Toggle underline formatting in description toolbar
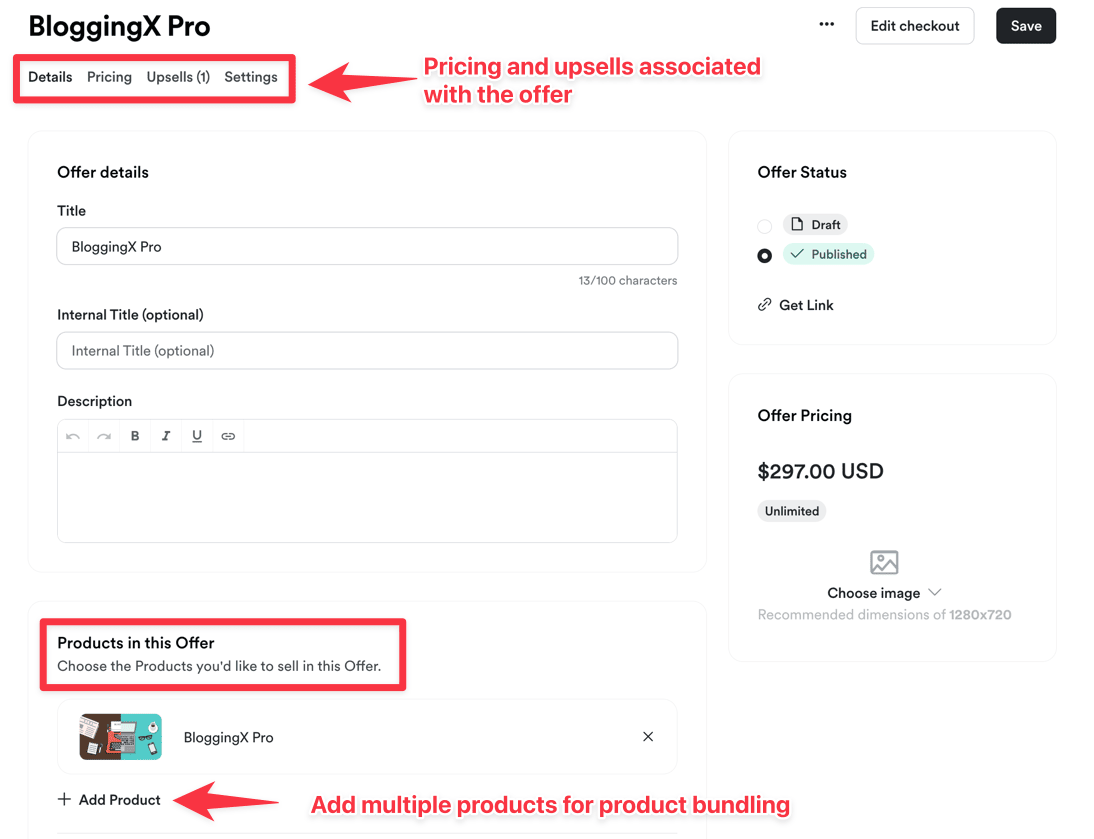Viewport: 1094px width, 839px height. point(197,436)
